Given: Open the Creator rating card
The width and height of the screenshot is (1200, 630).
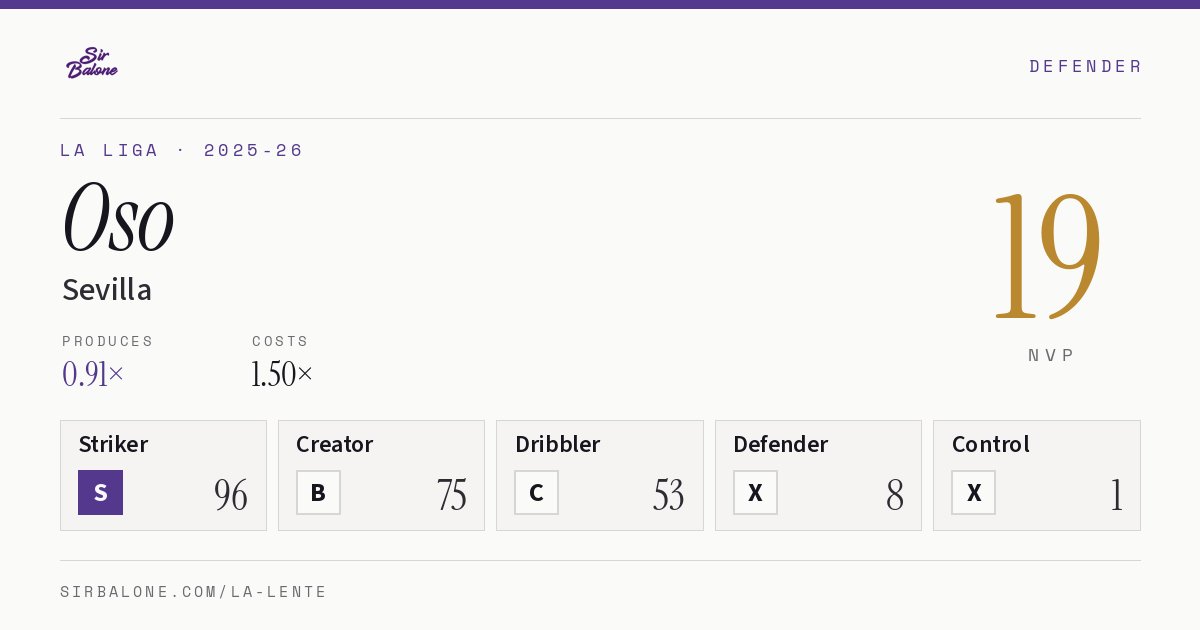Looking at the screenshot, I should [x=381, y=475].
